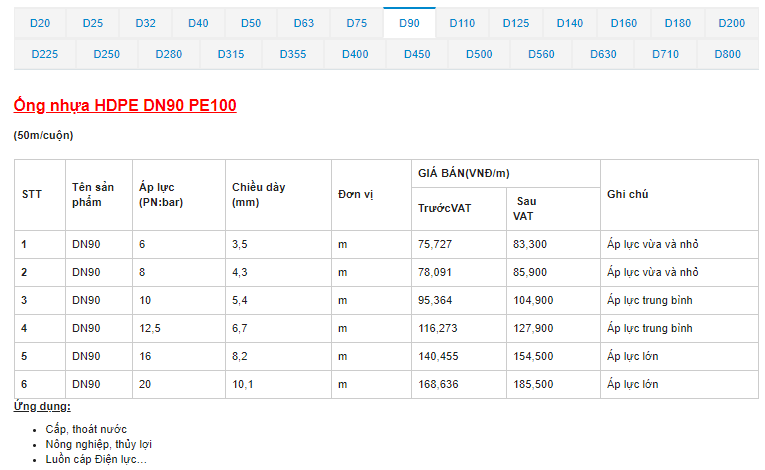The image size is (765, 470).
Task: Open the D32 pipe size tab
Action: [145, 23]
